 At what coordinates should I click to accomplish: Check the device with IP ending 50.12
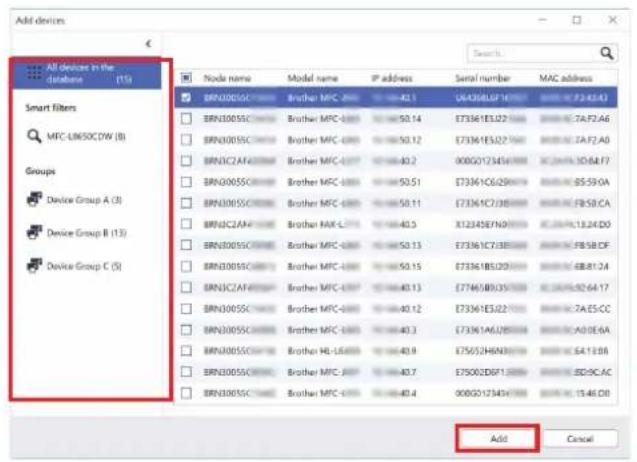click(x=186, y=140)
